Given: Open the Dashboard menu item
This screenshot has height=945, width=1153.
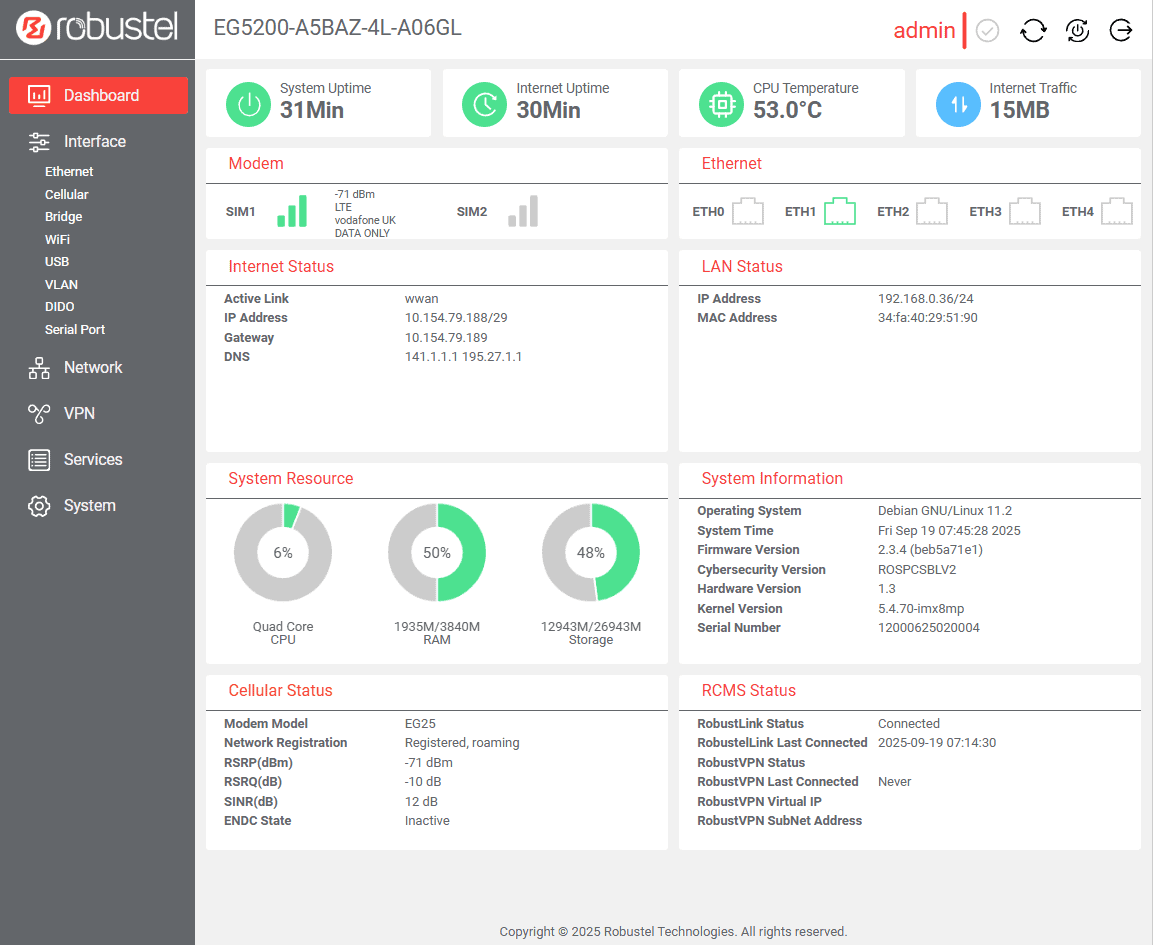Looking at the screenshot, I should [99, 96].
